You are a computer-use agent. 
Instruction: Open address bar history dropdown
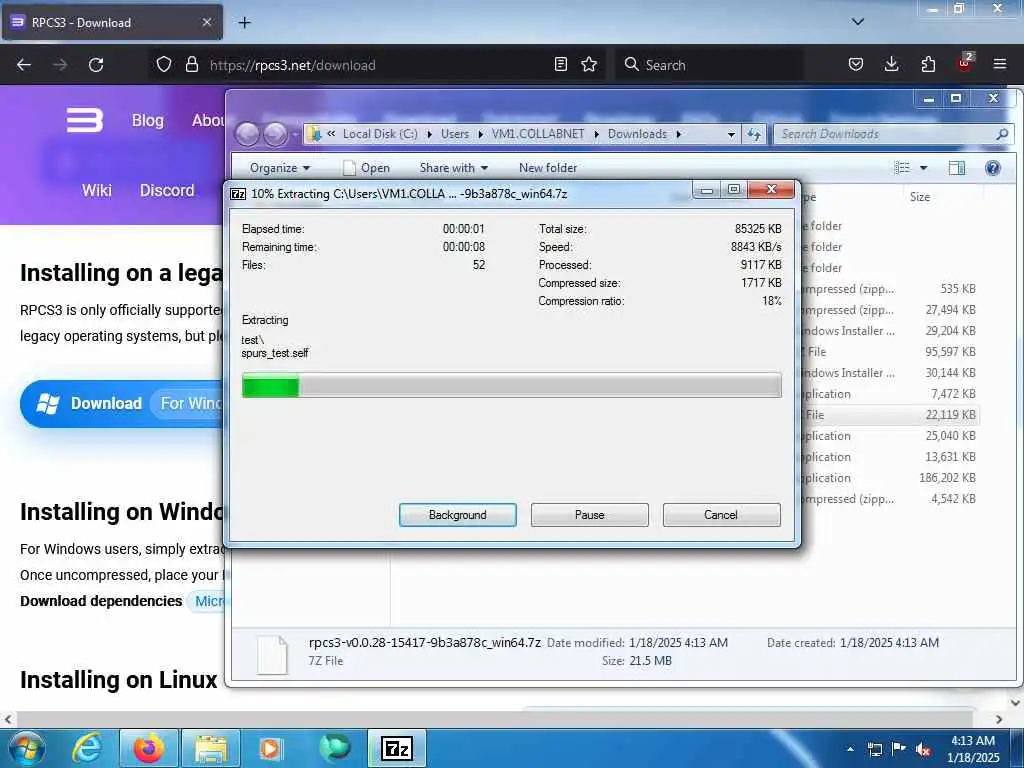pos(731,134)
